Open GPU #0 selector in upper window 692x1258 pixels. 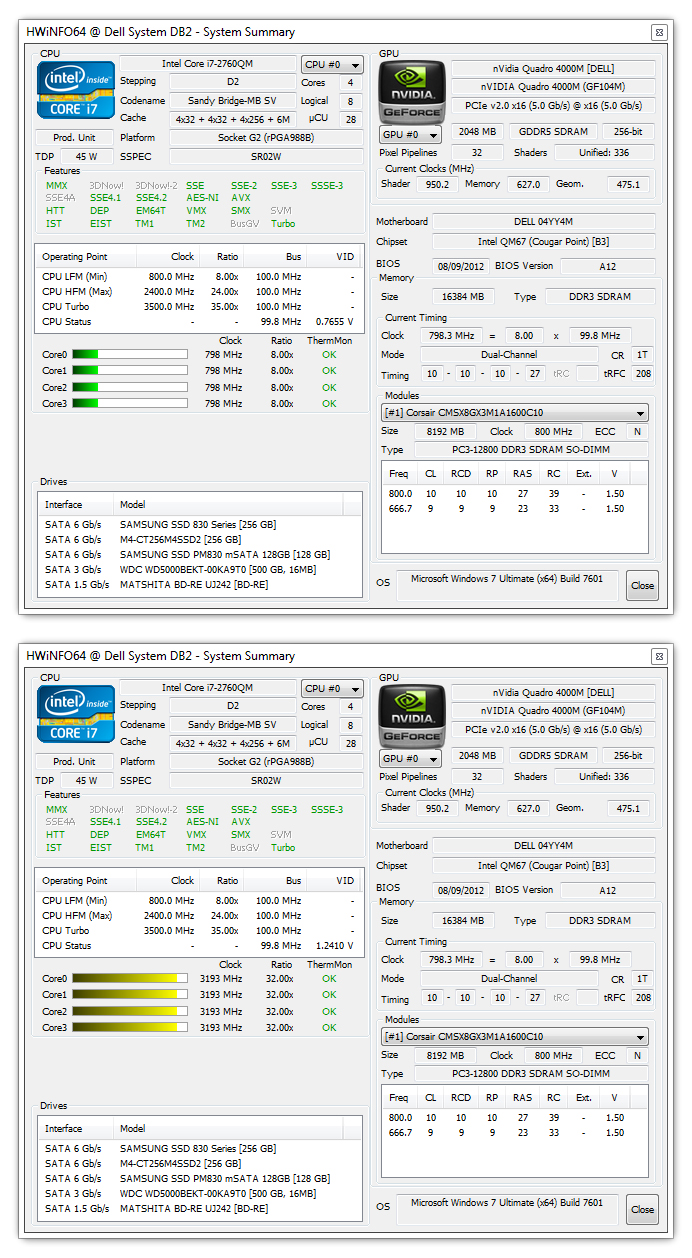[410, 134]
